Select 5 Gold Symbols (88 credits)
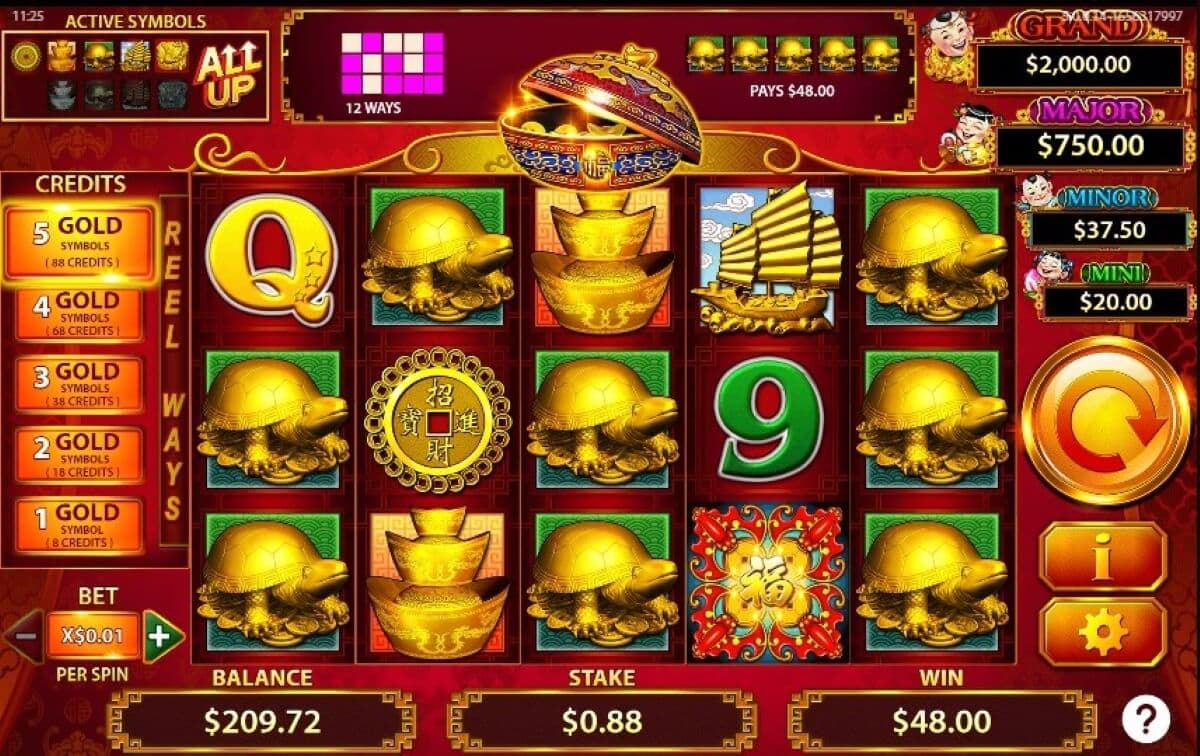Screen dimensions: 1200x756 click(x=78, y=244)
